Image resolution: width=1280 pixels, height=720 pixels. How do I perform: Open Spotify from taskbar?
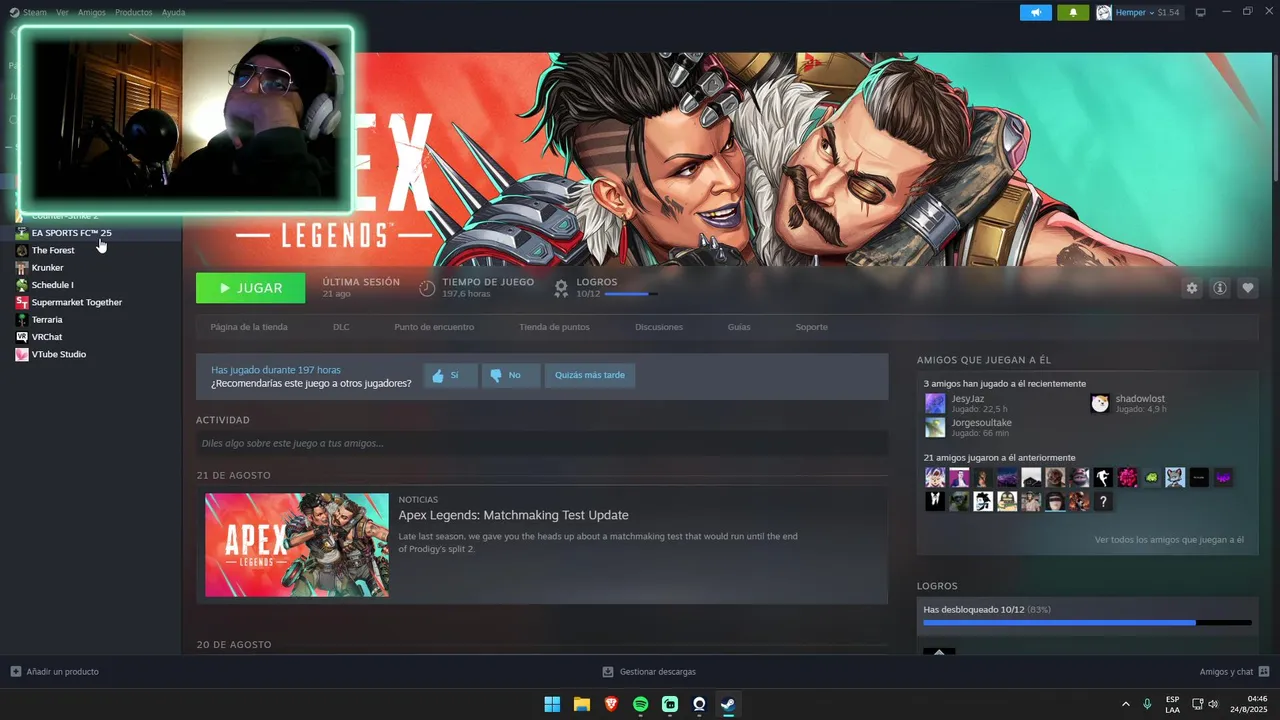(x=640, y=704)
